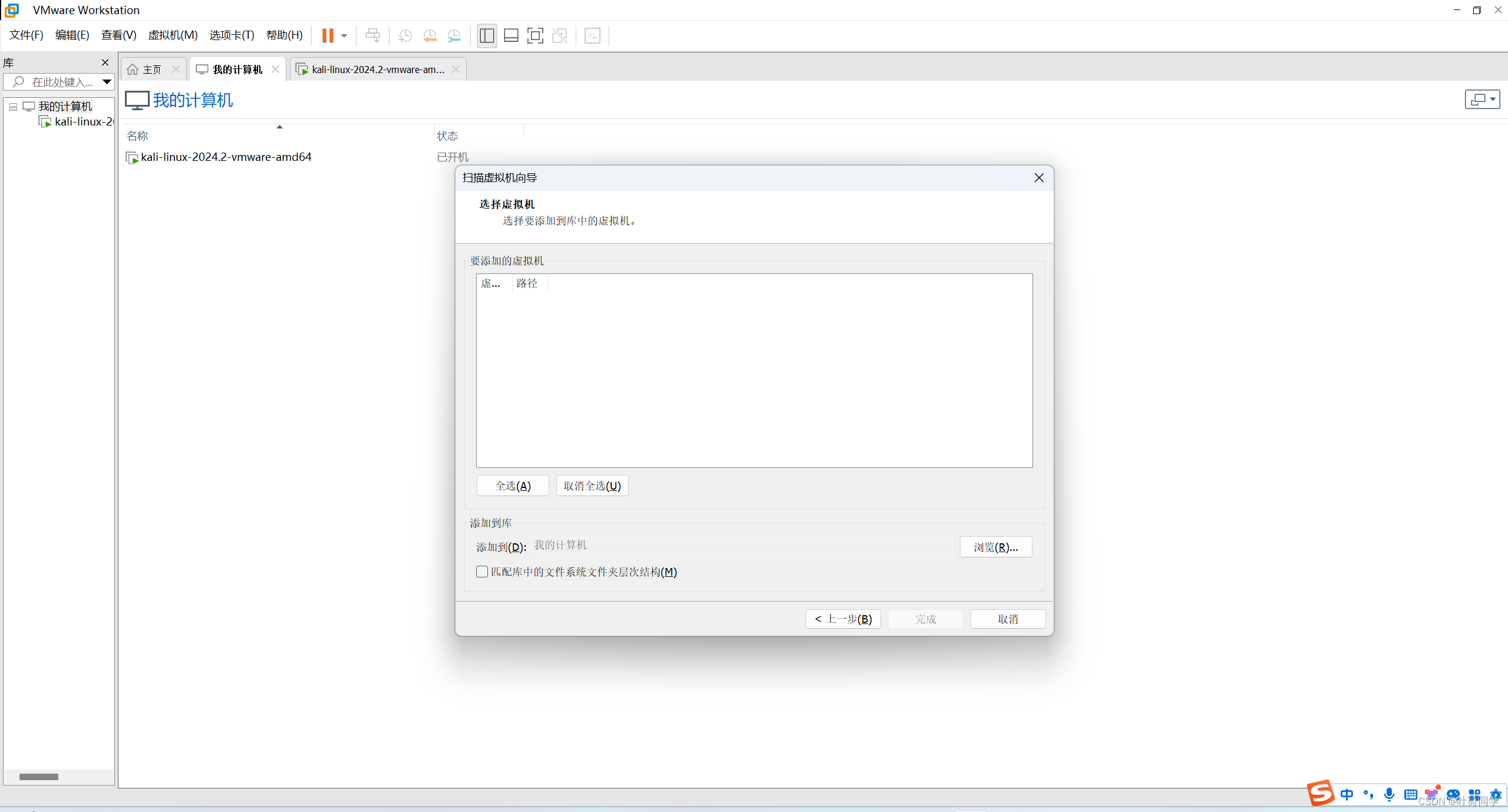Click the 取消全选(U) button
The height and width of the screenshot is (812, 1508).
592,486
